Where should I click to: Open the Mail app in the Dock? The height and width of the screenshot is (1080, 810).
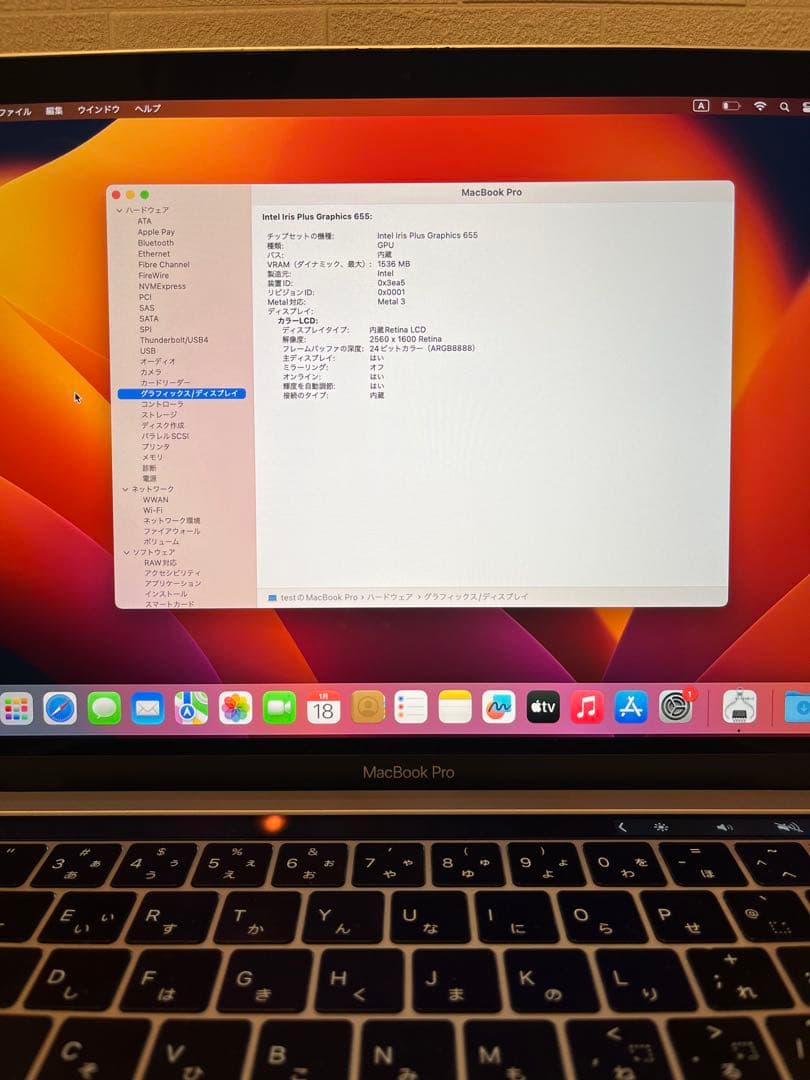tap(147, 709)
